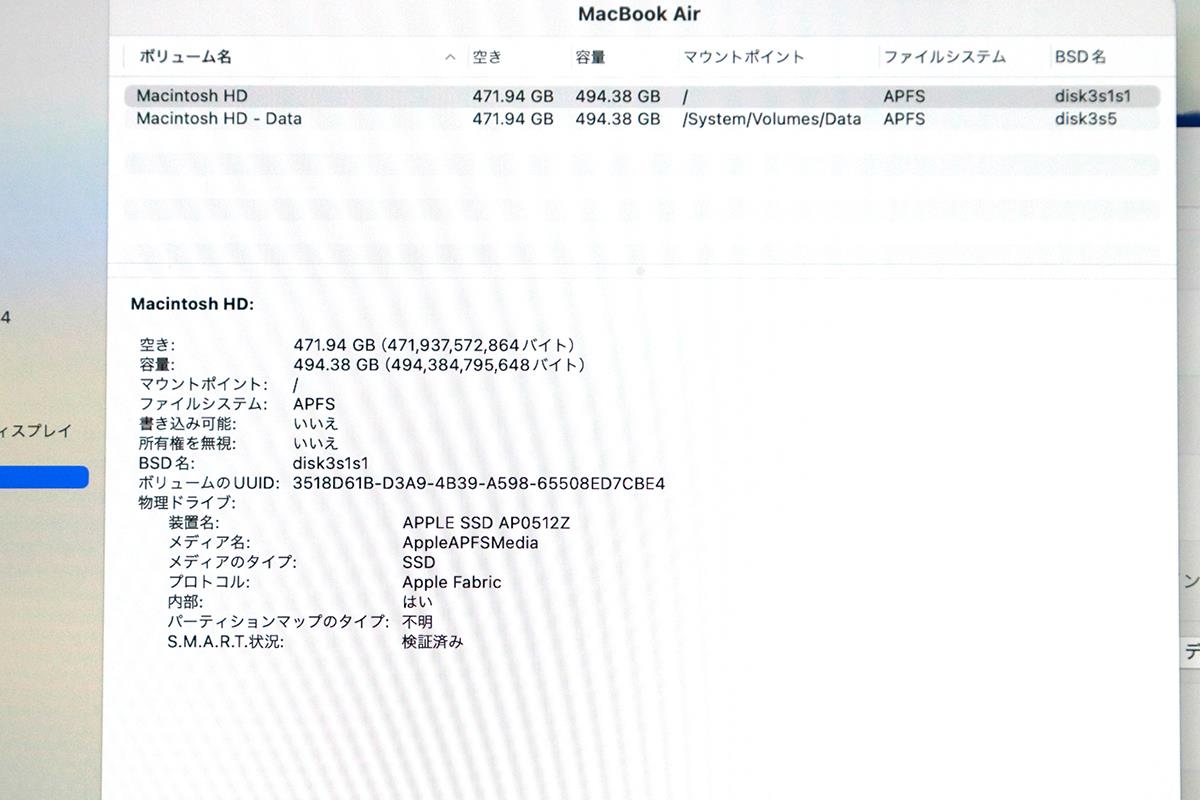
Task: Select the Macintosh HD volume row
Action: click(642, 97)
